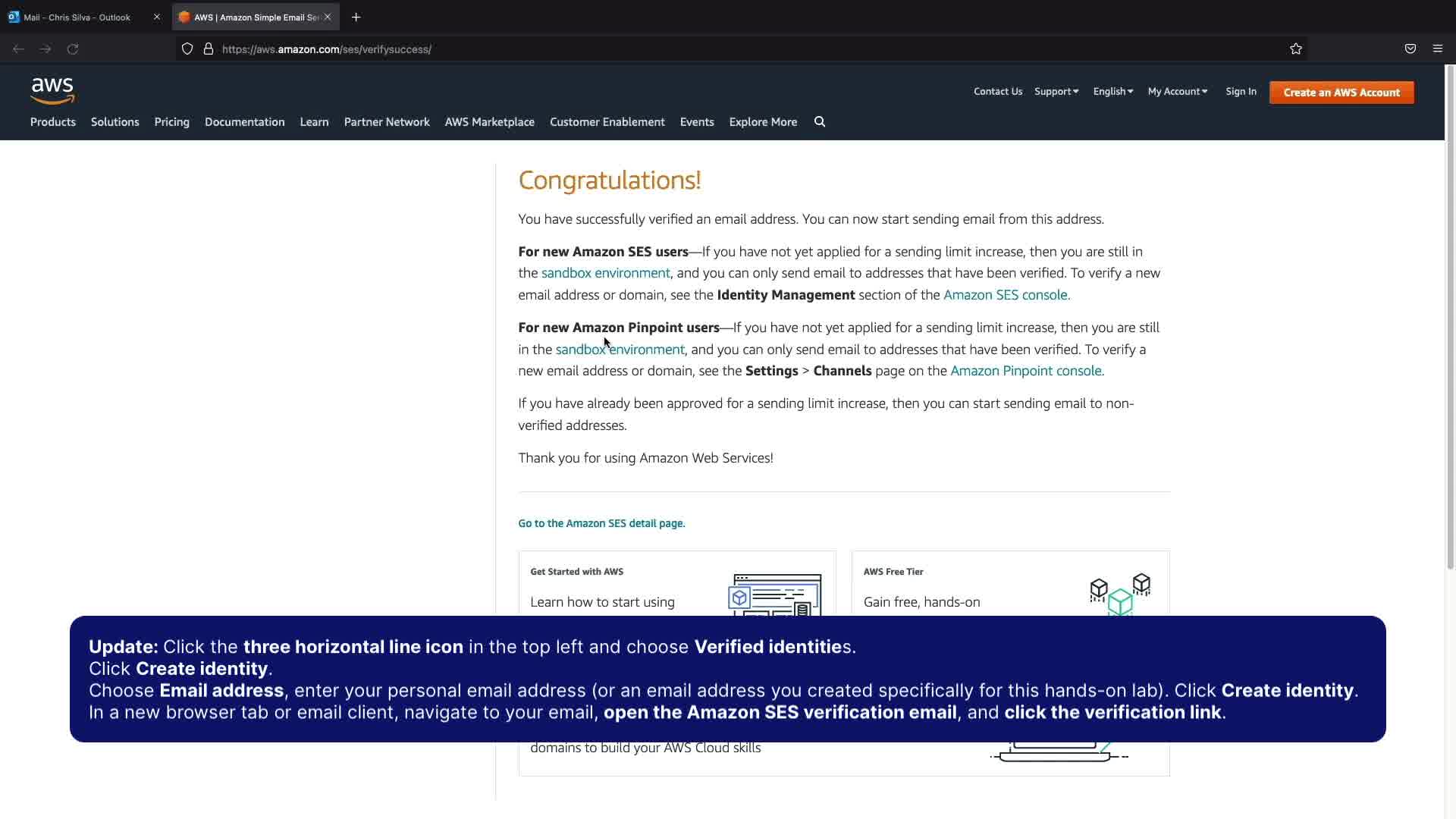Click the site lock security icon

209,49
